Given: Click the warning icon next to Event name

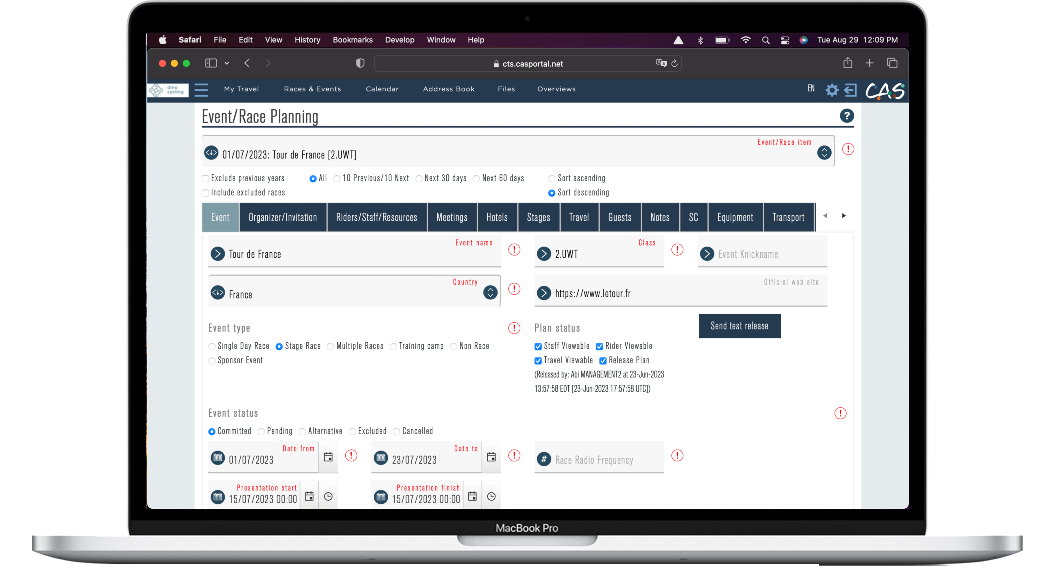Looking at the screenshot, I should 514,250.
